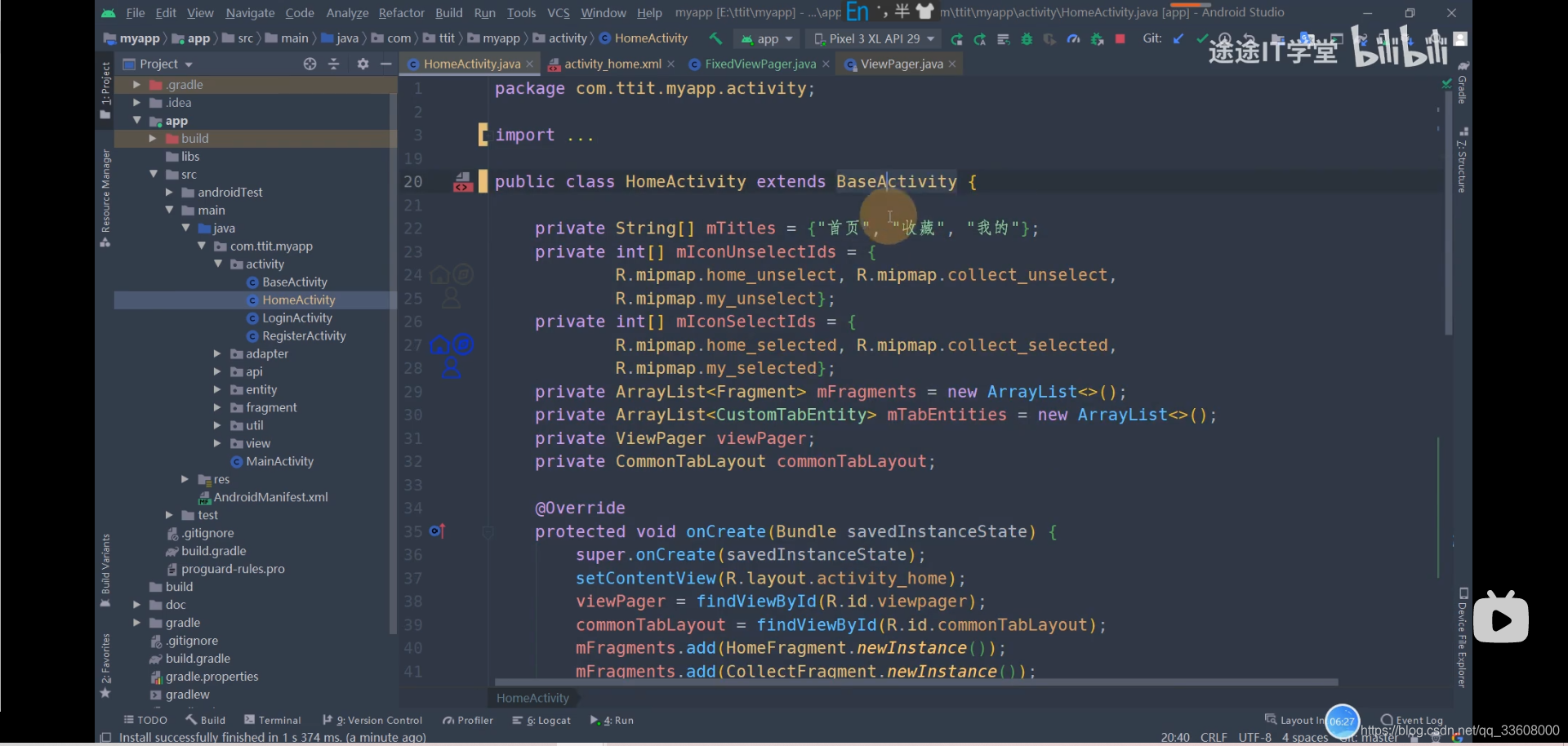This screenshot has width=1568, height=746.
Task: Click the Project panel vertical scrollbar
Action: click(393, 364)
